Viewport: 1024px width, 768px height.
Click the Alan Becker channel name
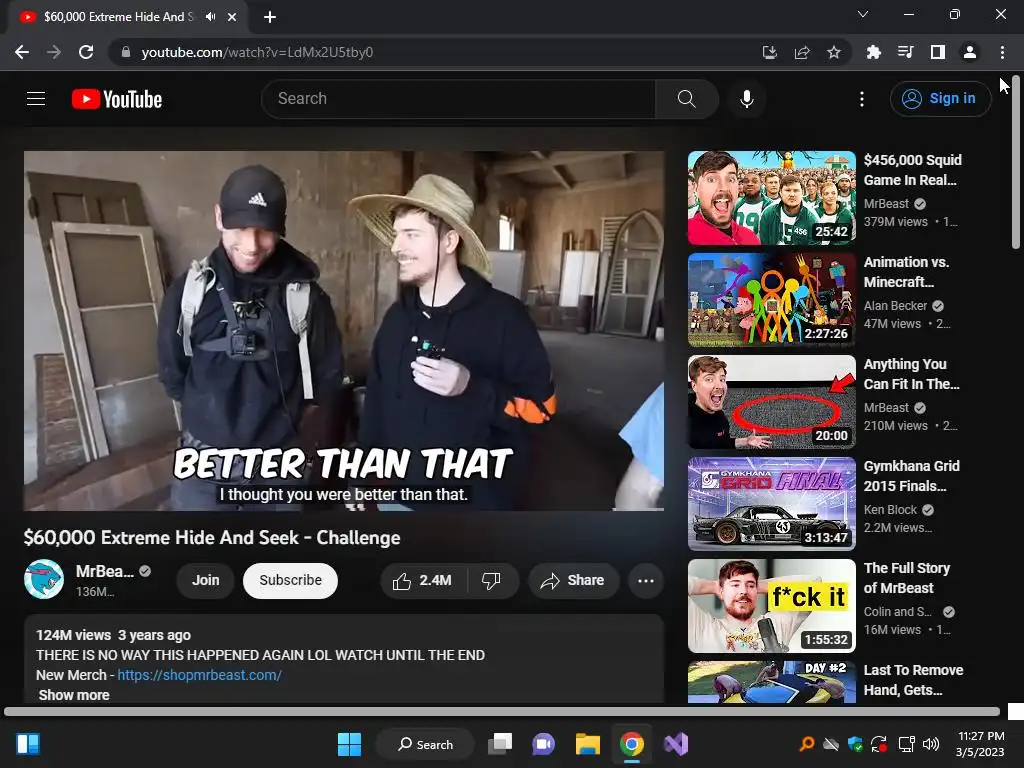pyautogui.click(x=895, y=306)
